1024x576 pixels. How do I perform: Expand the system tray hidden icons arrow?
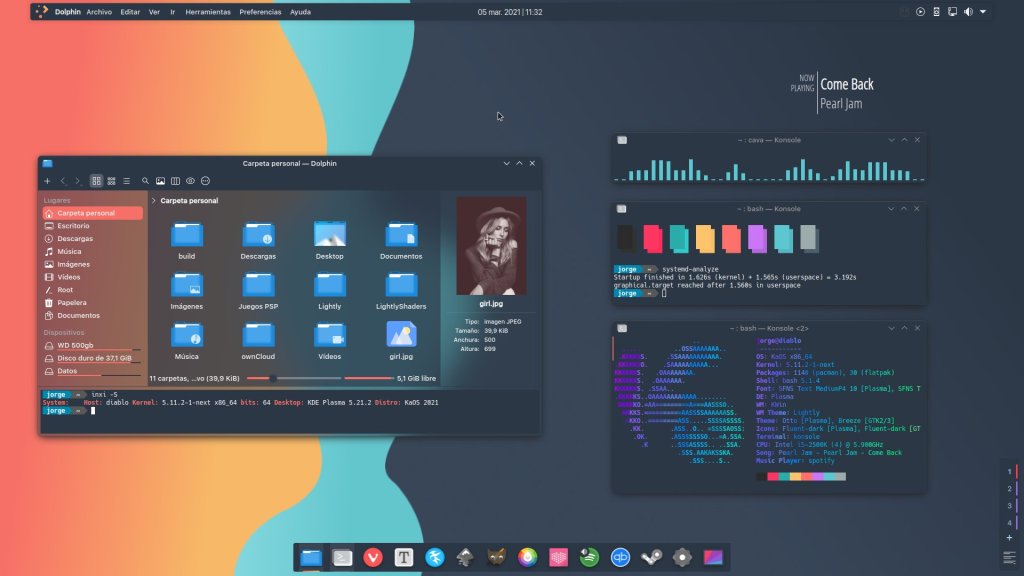coord(983,12)
